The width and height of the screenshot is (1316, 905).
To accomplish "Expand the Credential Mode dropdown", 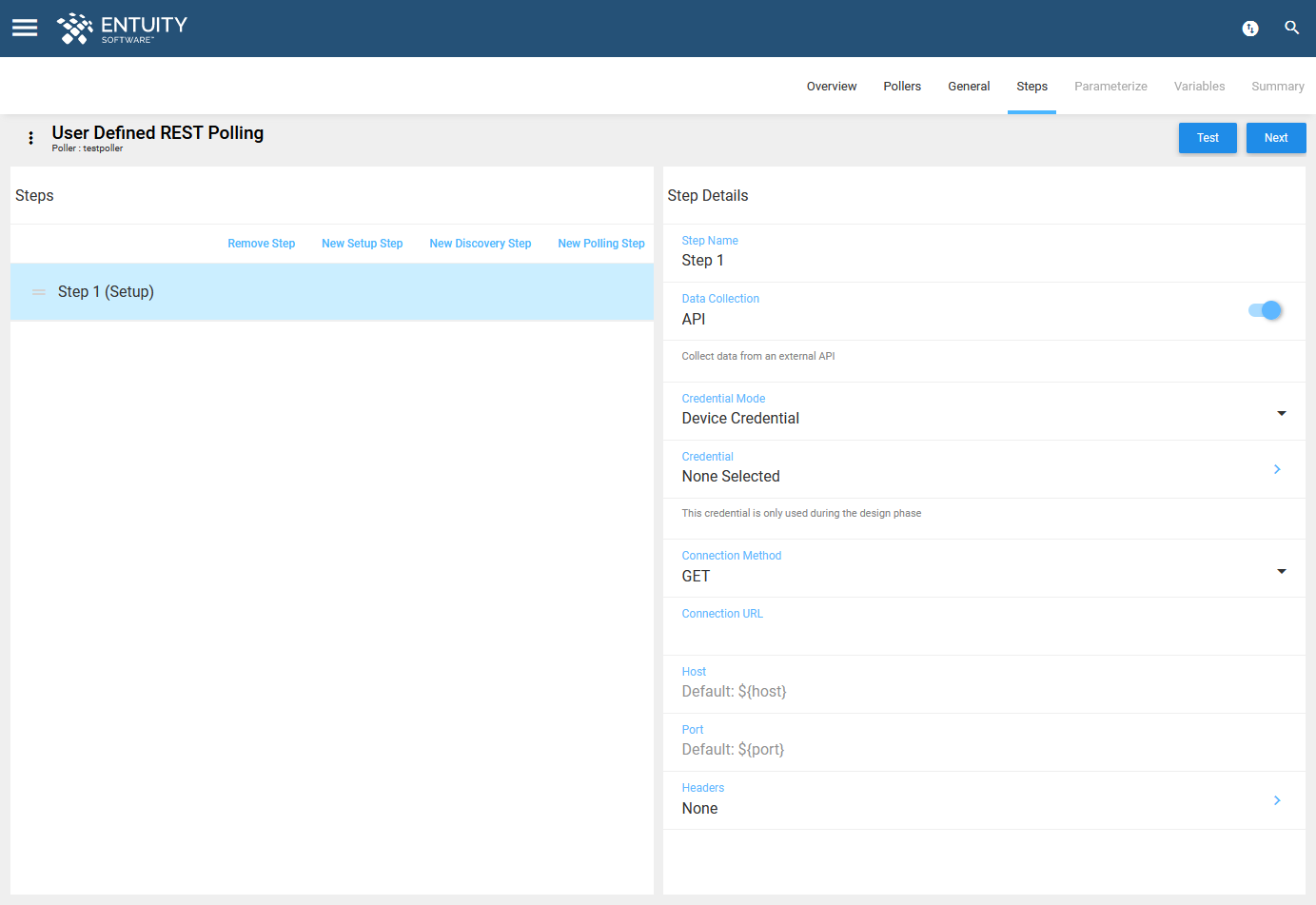I will 1281,413.
